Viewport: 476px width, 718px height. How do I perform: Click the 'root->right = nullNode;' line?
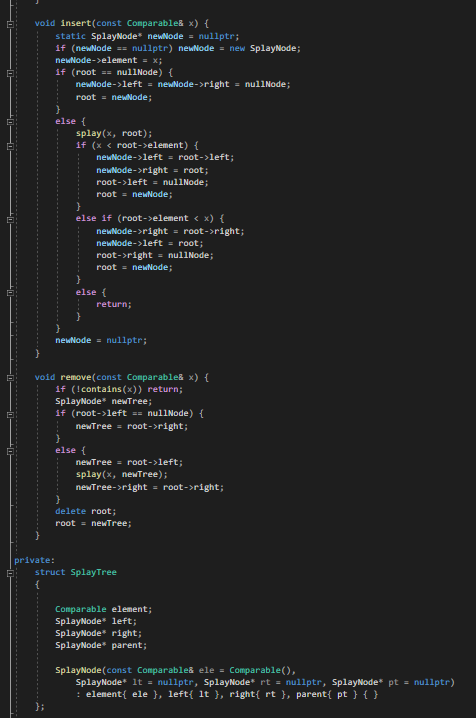155,255
